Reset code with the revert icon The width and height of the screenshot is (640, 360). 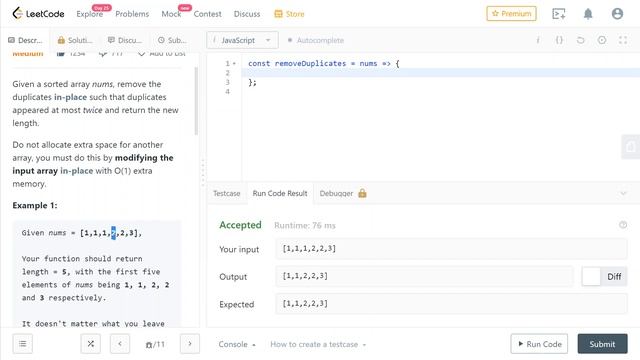pos(580,40)
